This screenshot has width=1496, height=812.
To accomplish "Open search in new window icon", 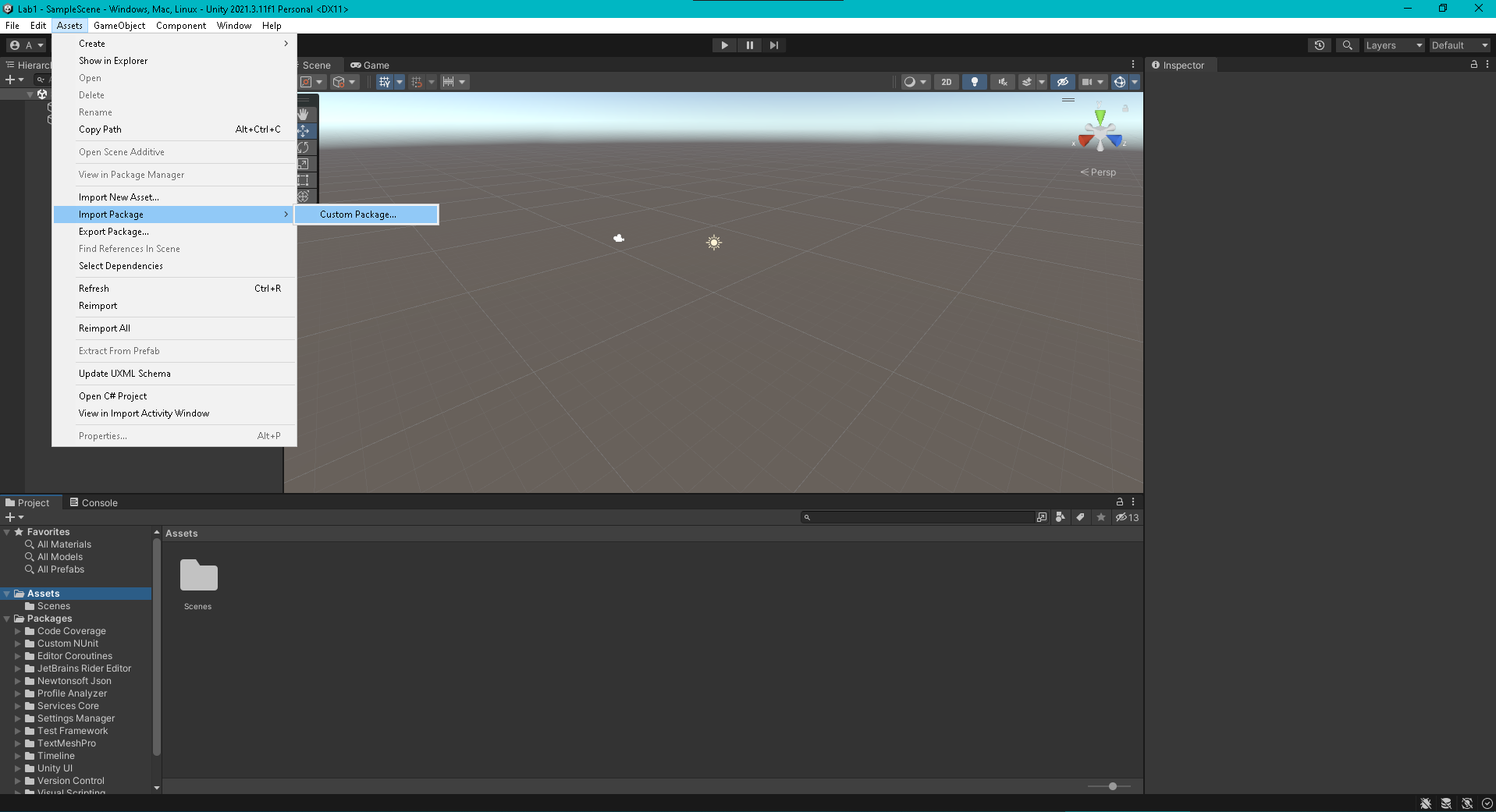I will 1042,517.
